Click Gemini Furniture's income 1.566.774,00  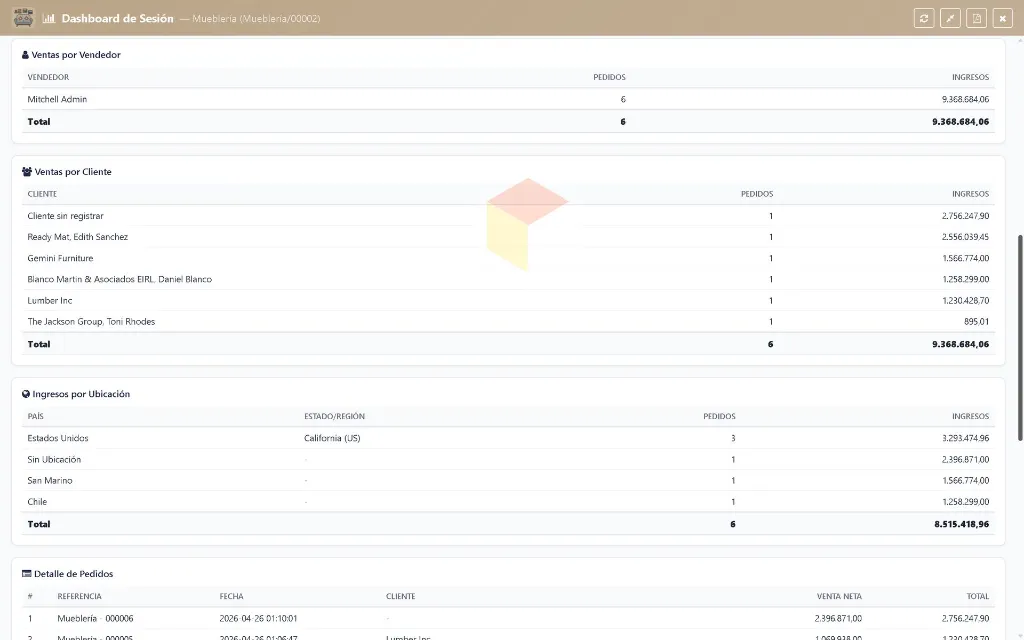click(965, 258)
